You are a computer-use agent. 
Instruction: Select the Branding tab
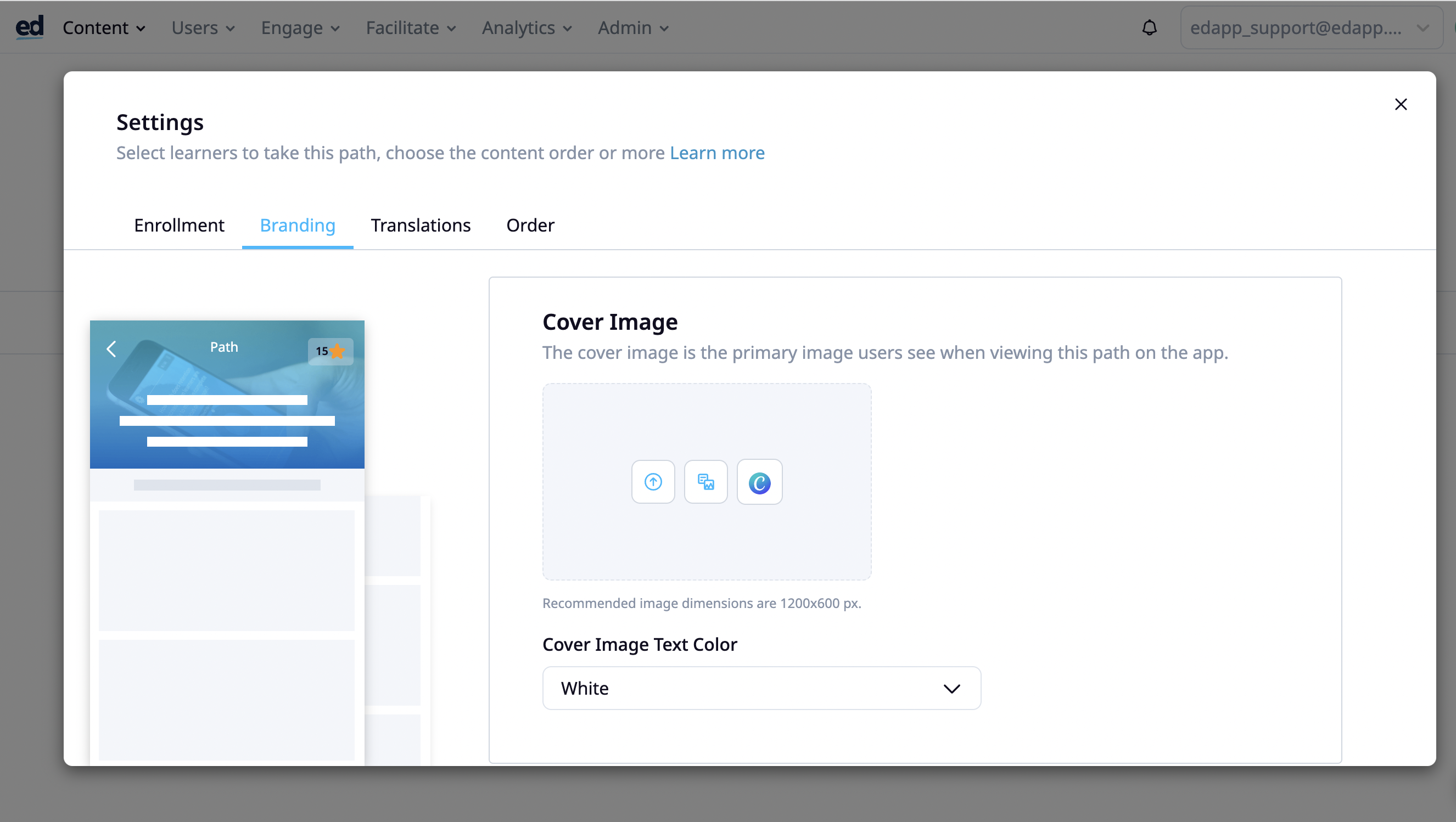(x=298, y=226)
